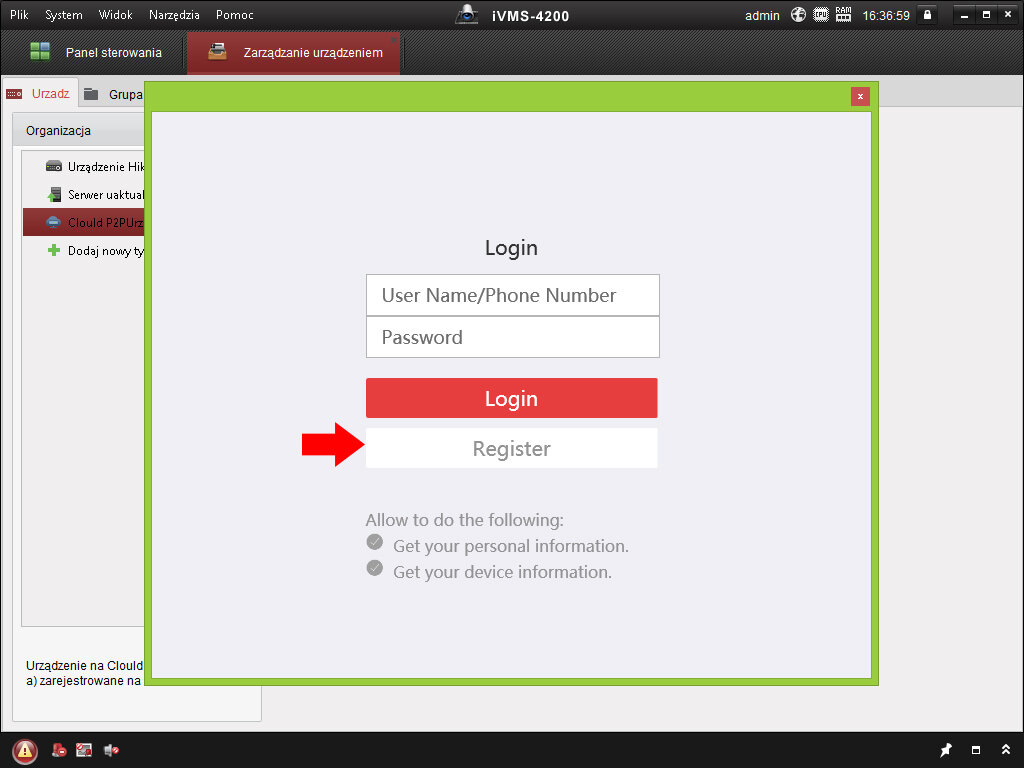Switch to Panel sterowania tab

(x=95, y=53)
